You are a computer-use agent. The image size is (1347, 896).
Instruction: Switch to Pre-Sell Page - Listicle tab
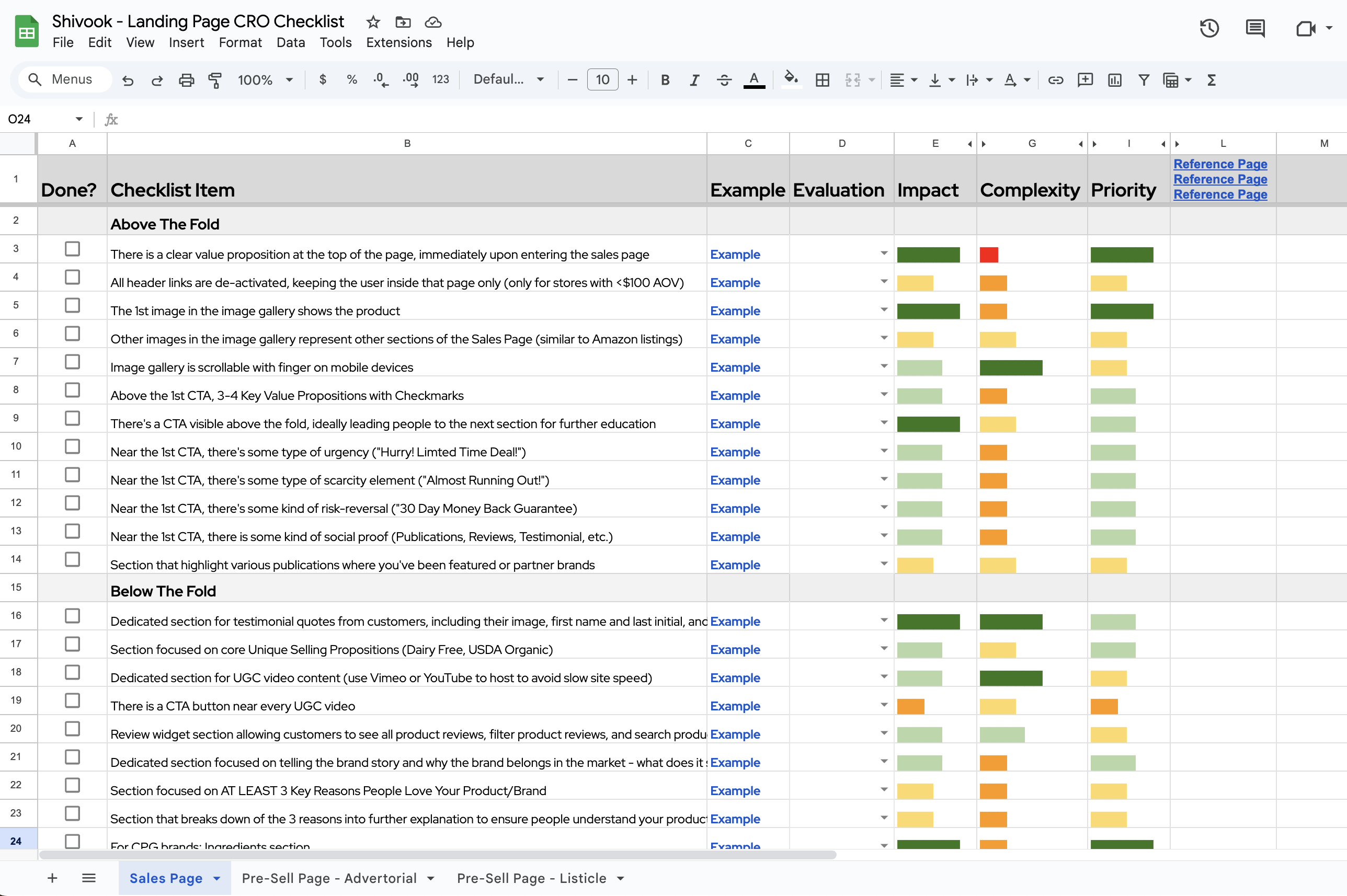click(531, 878)
